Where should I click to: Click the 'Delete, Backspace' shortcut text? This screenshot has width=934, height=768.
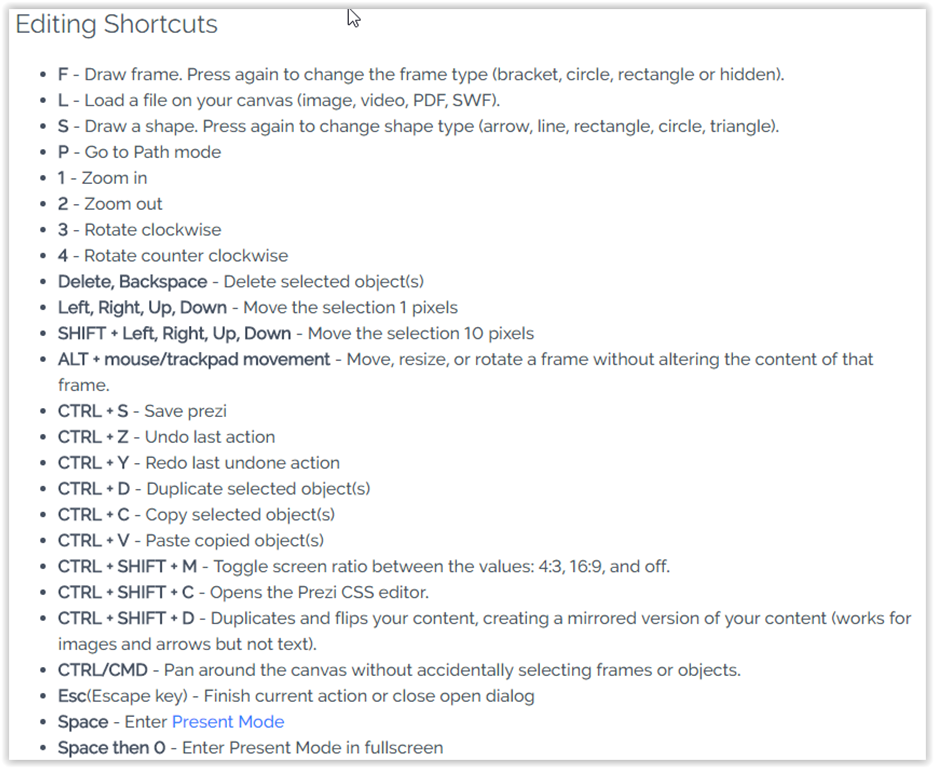tap(132, 282)
